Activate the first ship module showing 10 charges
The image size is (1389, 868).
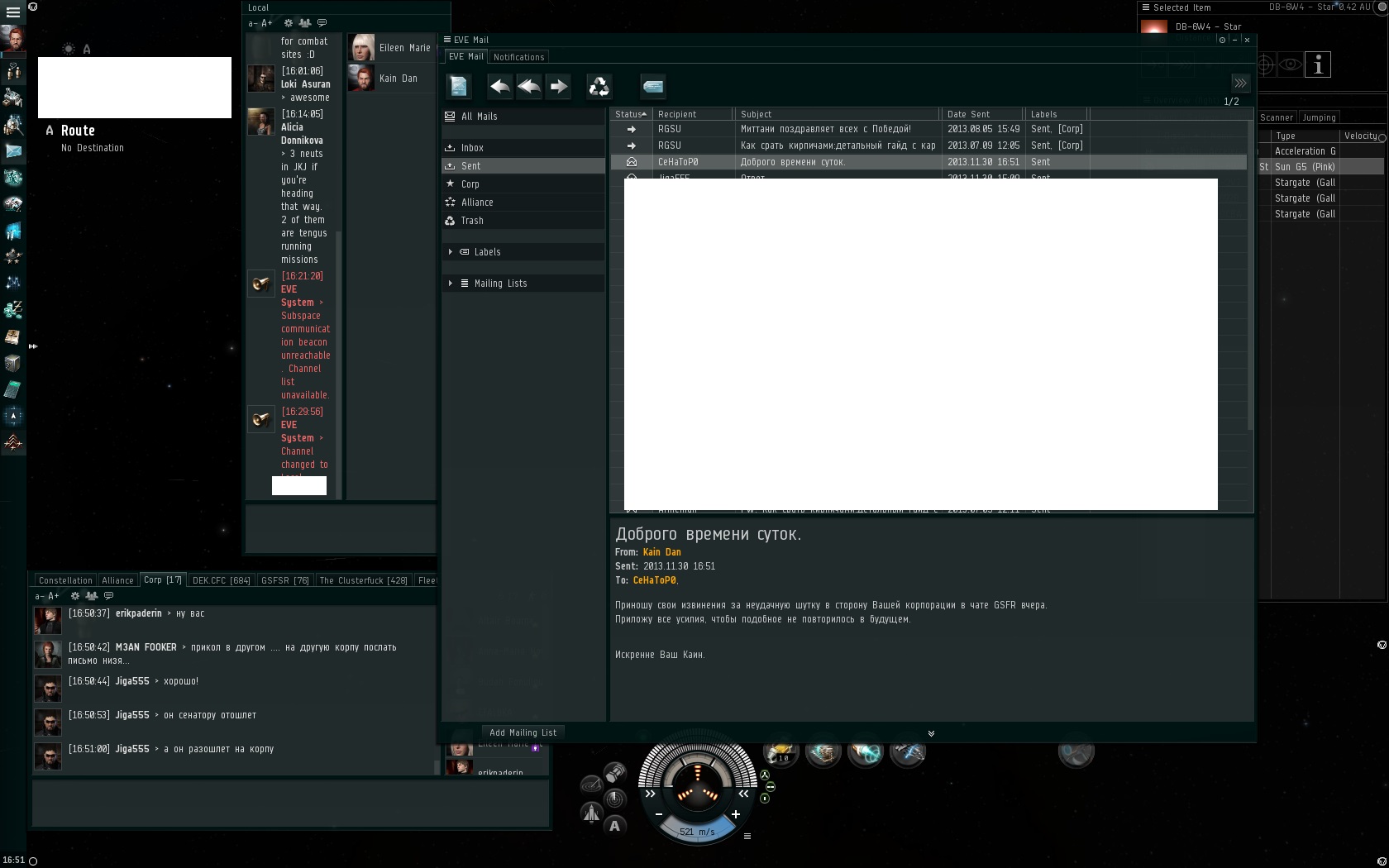781,752
